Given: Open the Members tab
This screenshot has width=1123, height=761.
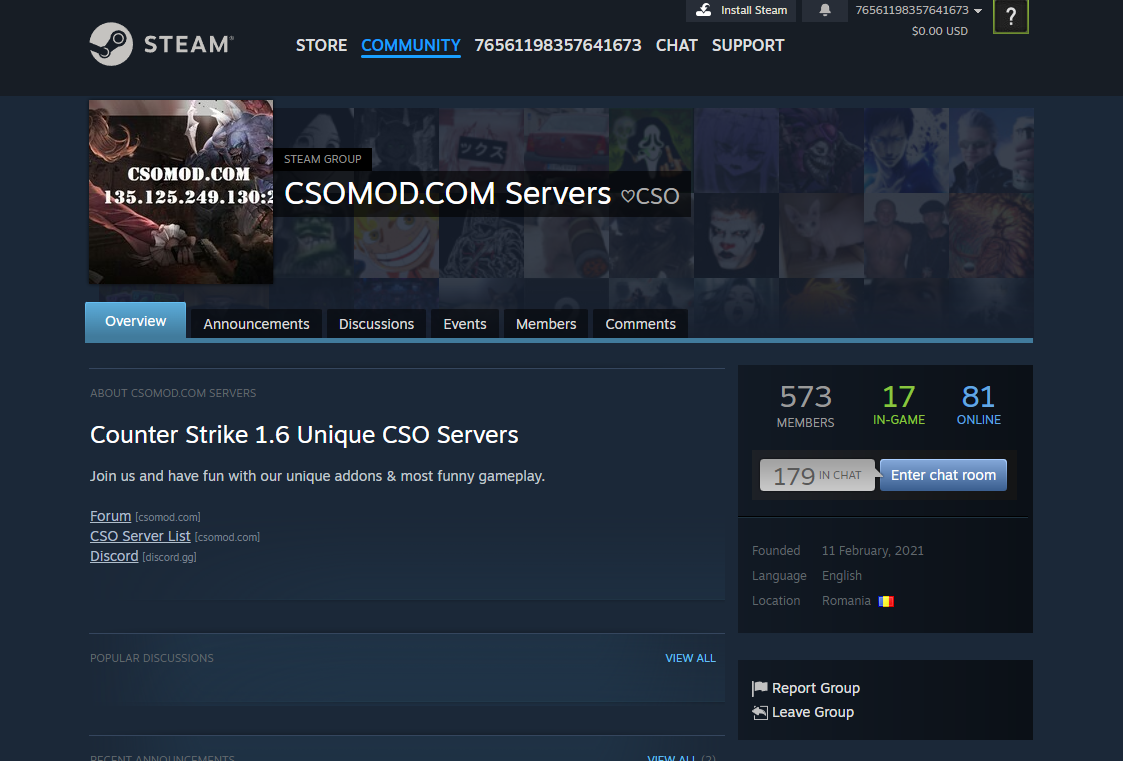Looking at the screenshot, I should 546,324.
